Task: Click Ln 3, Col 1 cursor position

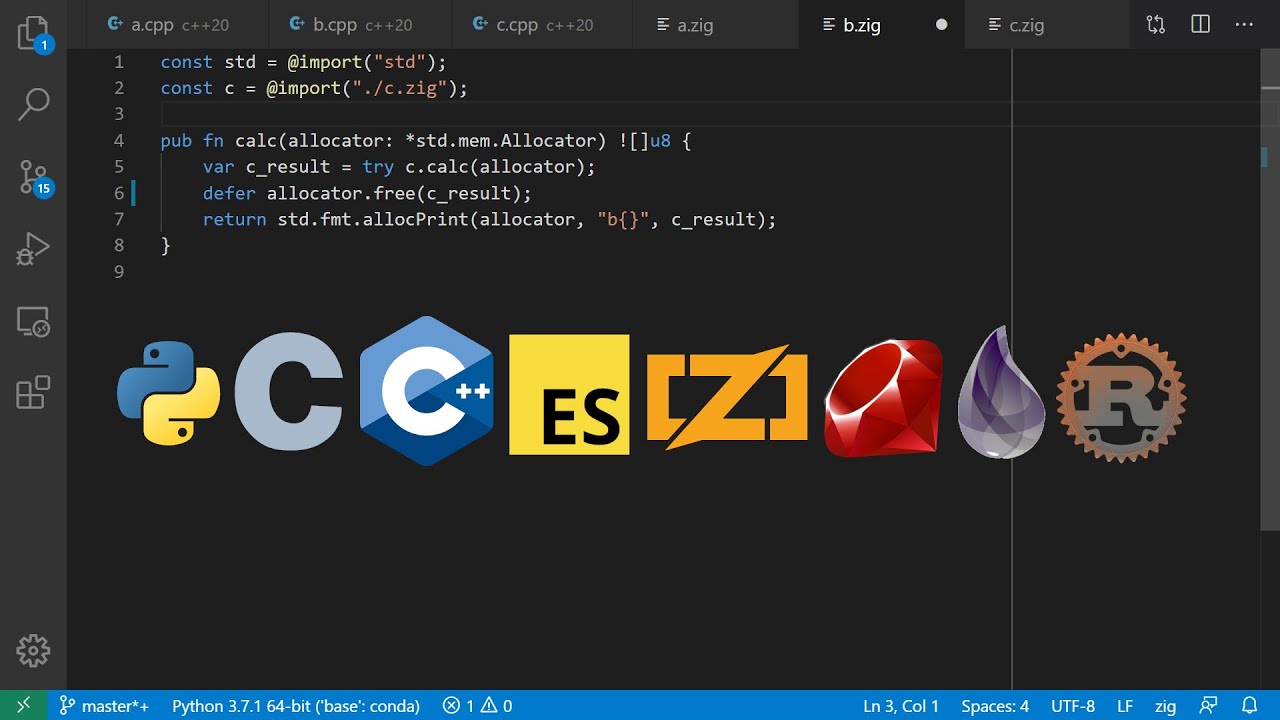Action: pyautogui.click(x=901, y=706)
